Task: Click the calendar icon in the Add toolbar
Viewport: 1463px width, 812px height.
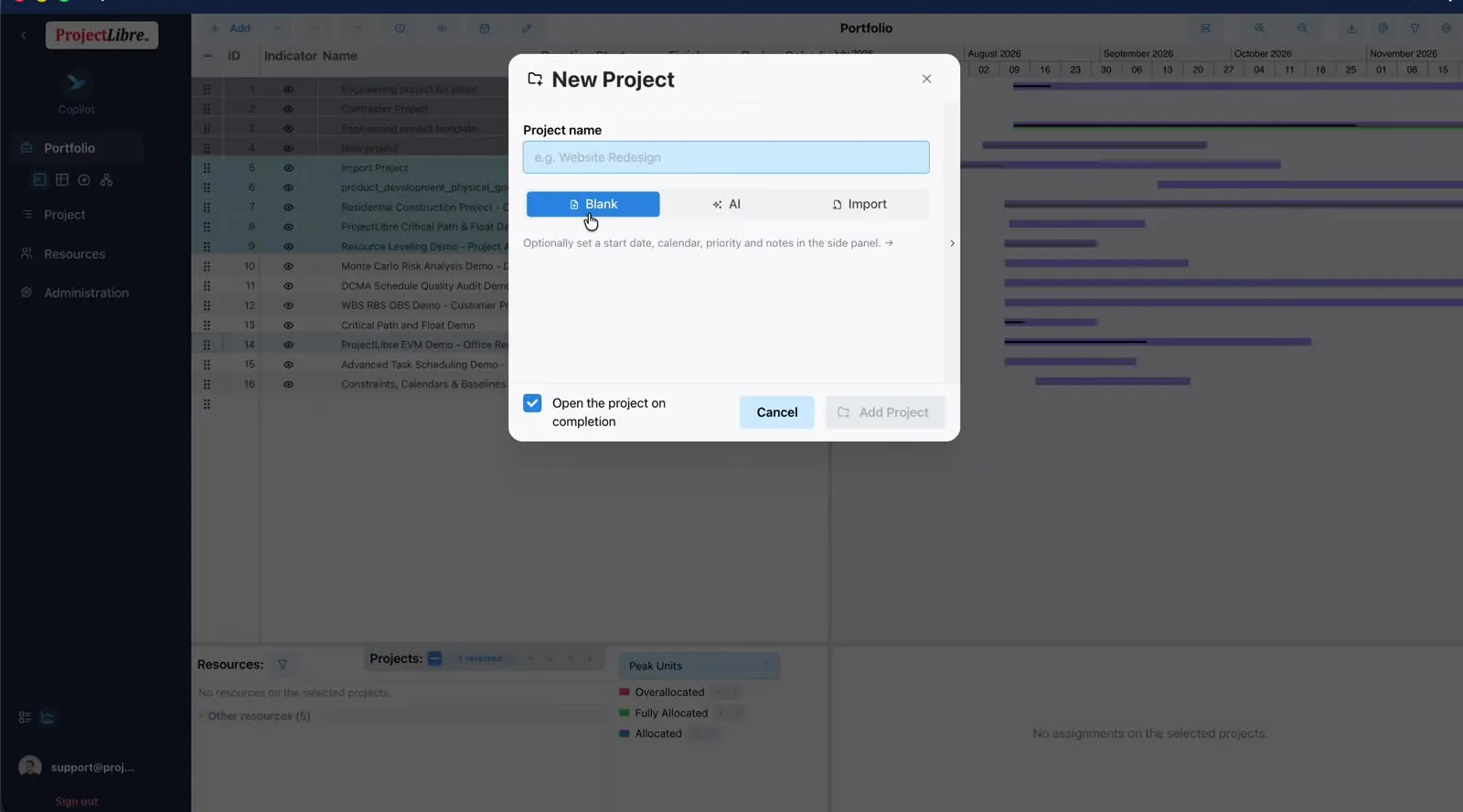Action: 485,28
